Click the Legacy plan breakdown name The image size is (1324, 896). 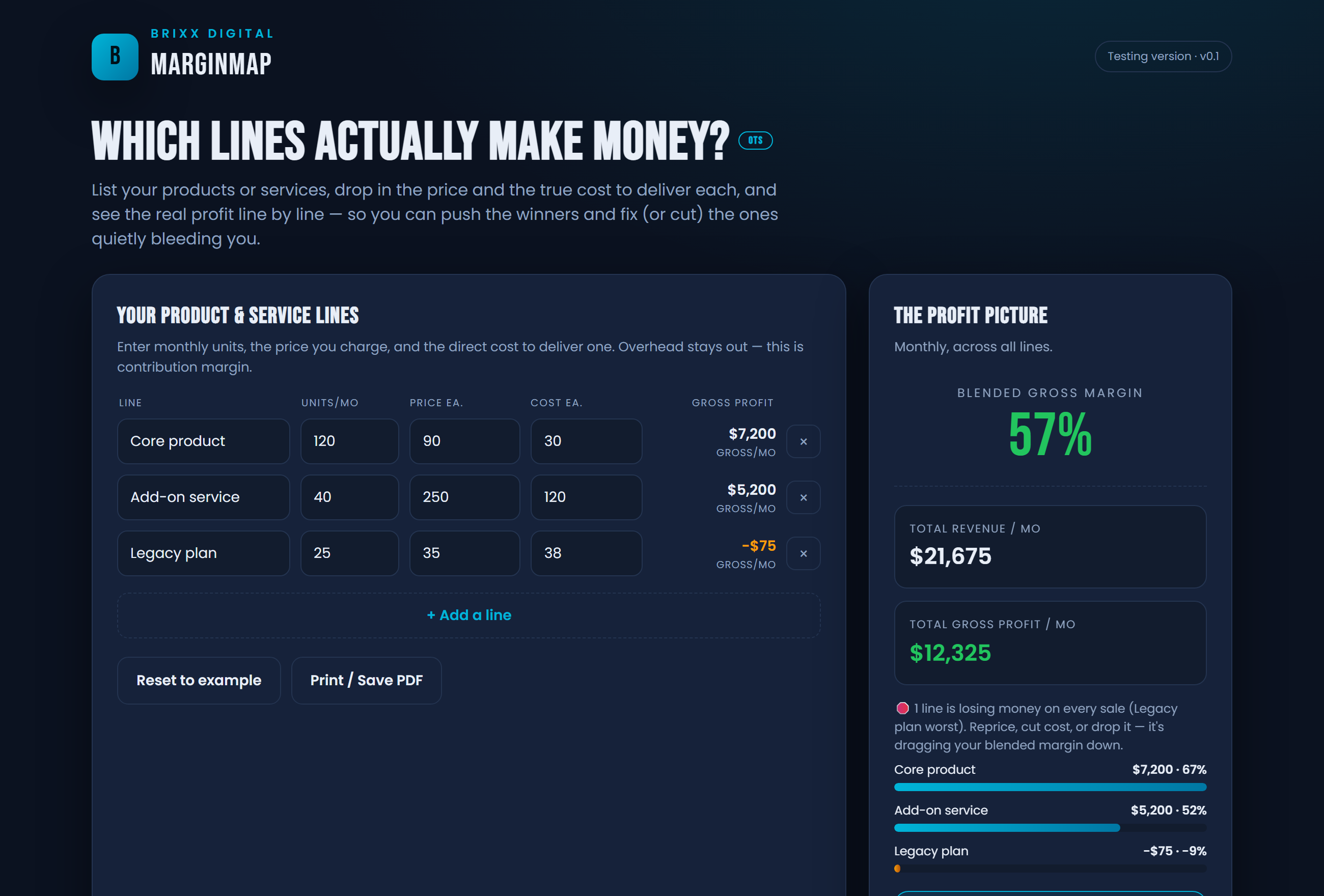pos(931,851)
